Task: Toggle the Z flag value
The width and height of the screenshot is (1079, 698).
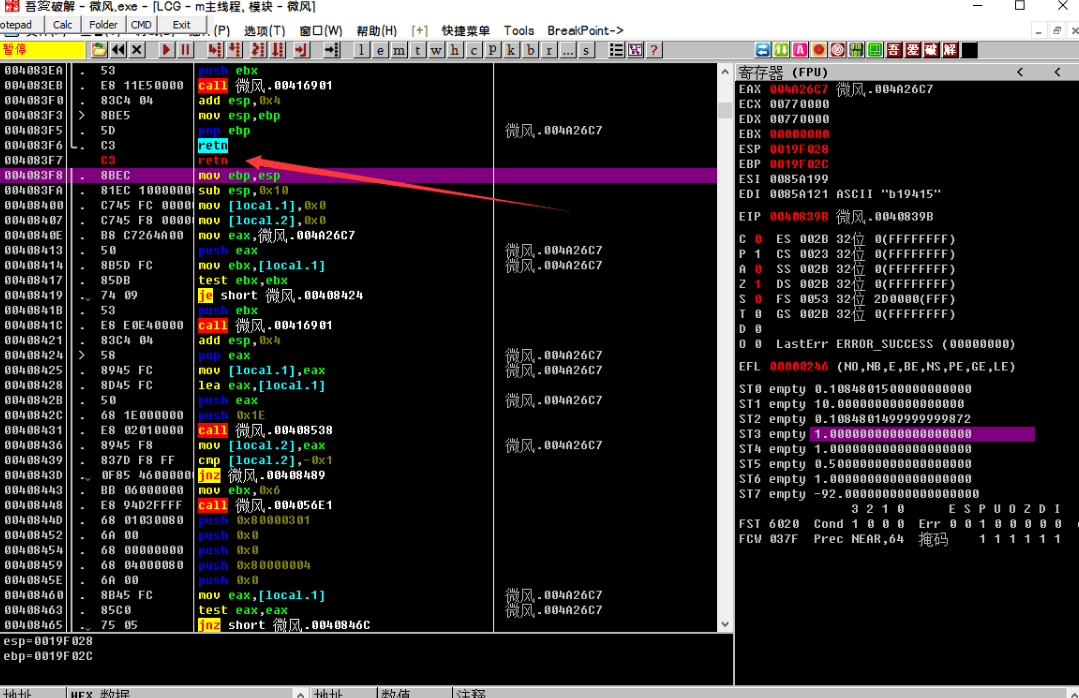Action: click(x=757, y=284)
